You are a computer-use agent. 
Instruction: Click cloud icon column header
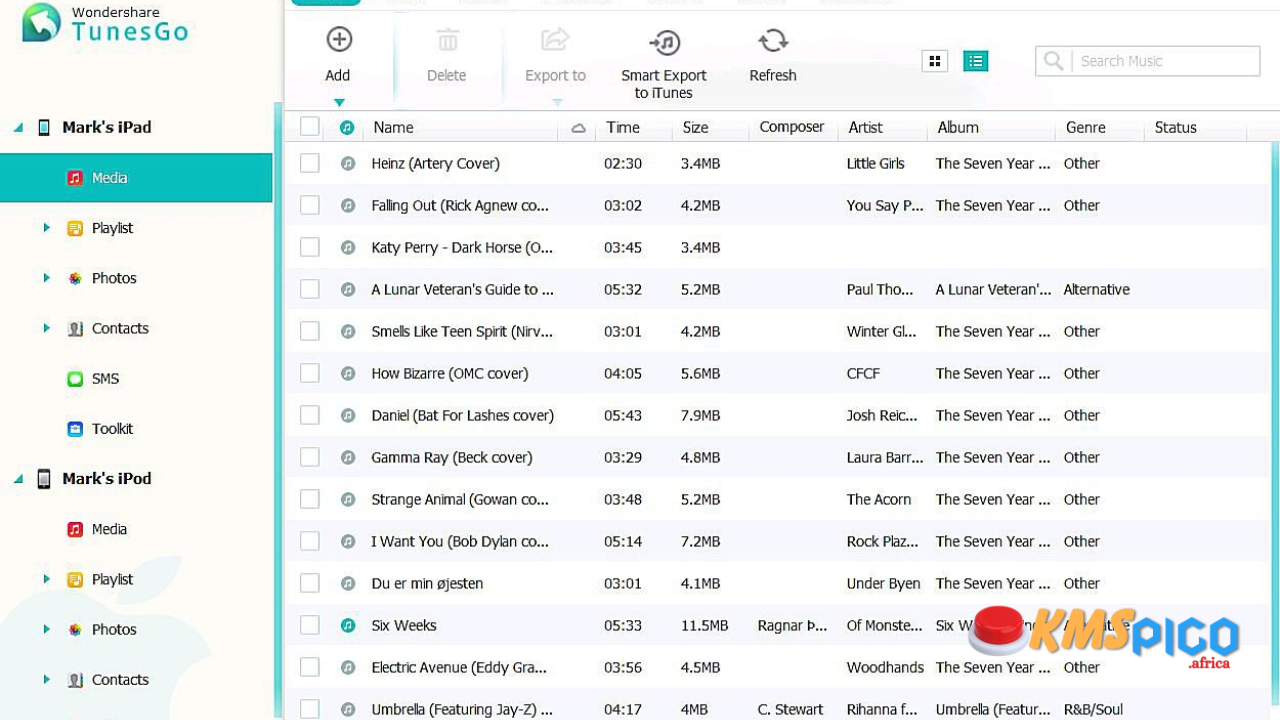(x=578, y=128)
